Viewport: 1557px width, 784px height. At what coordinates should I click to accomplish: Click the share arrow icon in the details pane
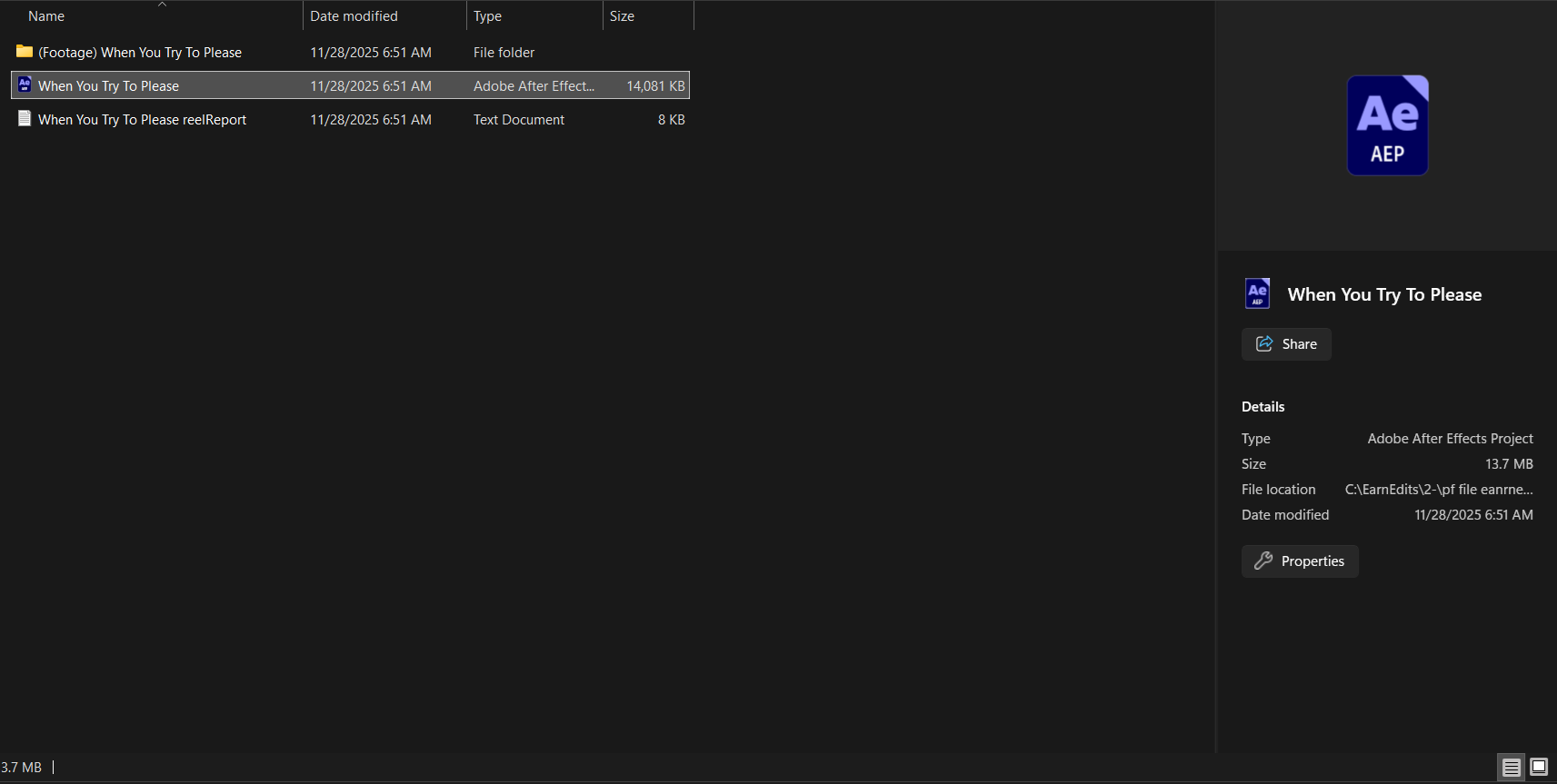coord(1264,344)
